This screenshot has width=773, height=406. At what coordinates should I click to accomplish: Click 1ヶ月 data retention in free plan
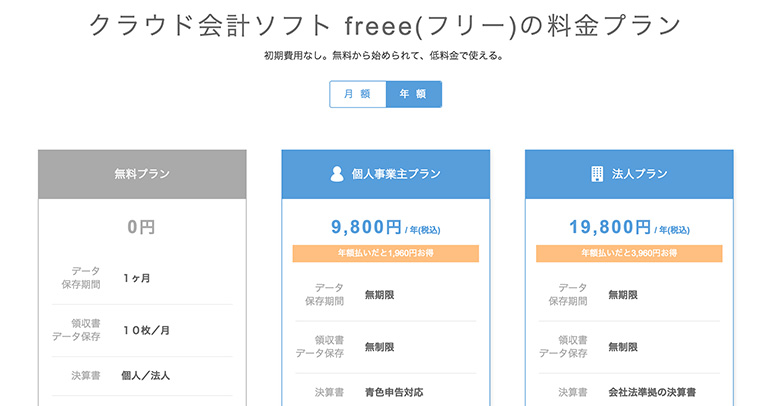pyautogui.click(x=137, y=278)
